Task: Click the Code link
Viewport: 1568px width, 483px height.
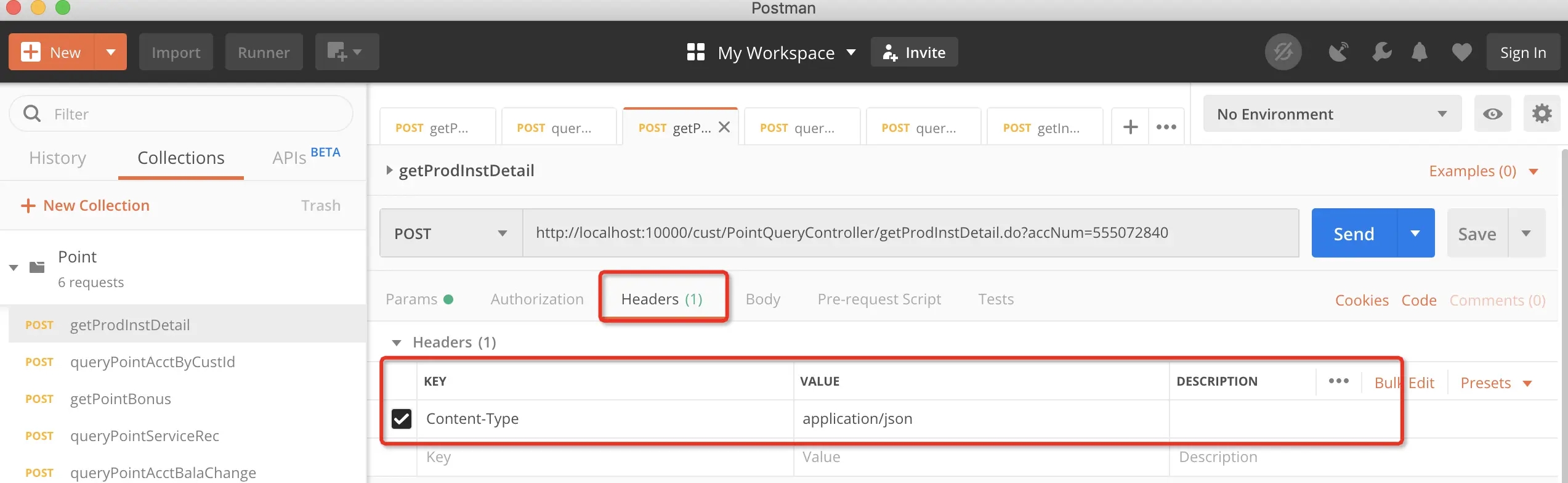Action: pos(1419,300)
